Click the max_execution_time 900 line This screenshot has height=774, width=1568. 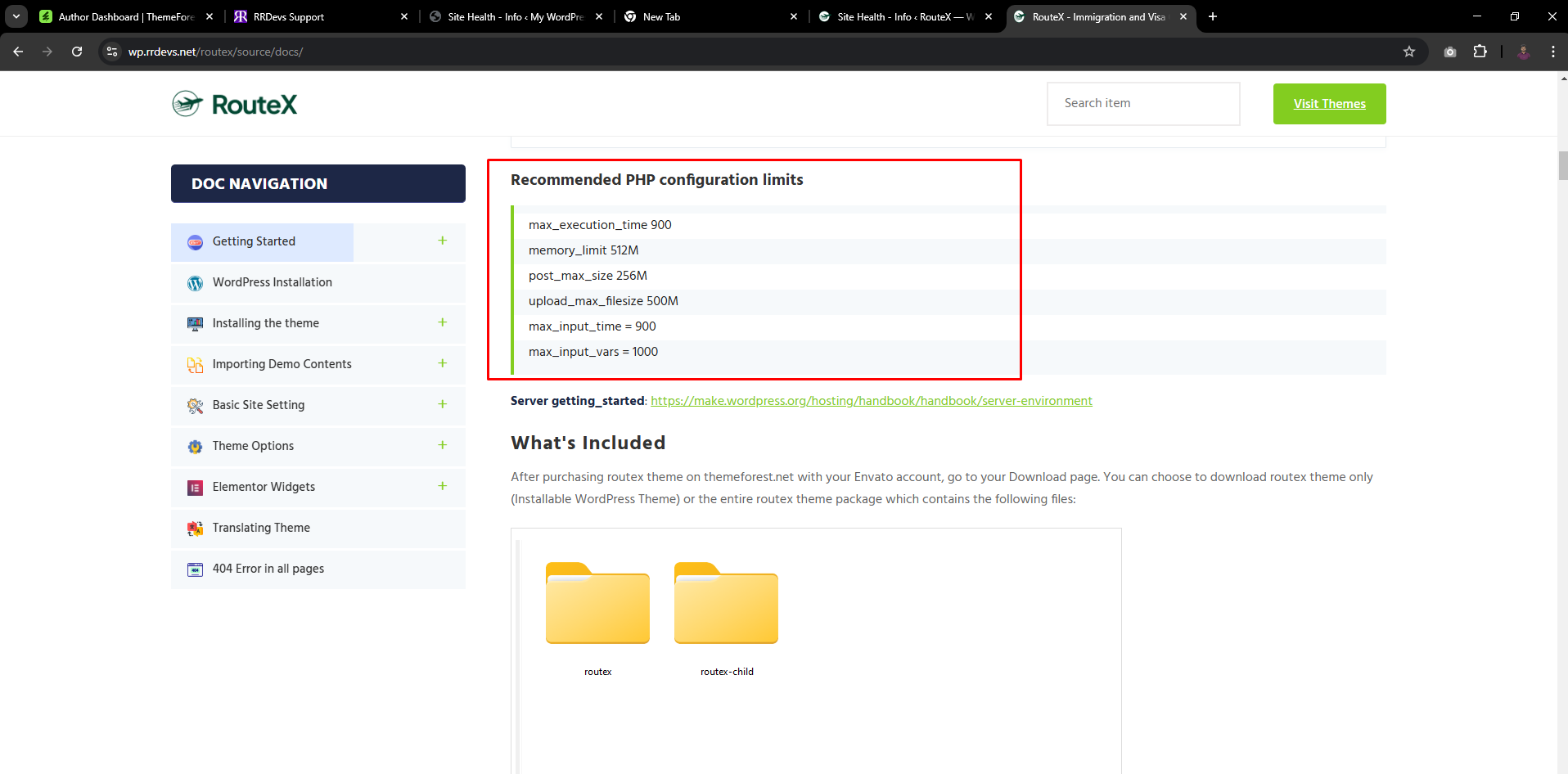[600, 225]
